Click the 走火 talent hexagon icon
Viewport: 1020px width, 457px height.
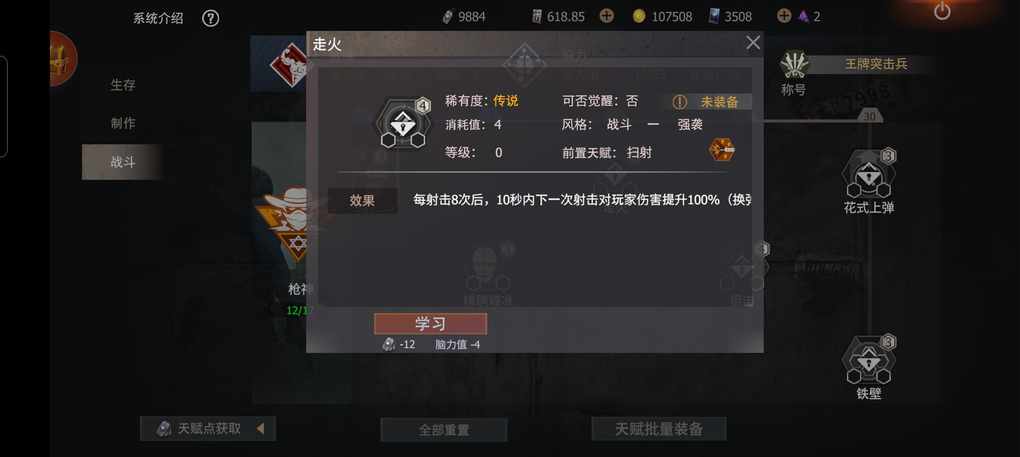(x=403, y=124)
